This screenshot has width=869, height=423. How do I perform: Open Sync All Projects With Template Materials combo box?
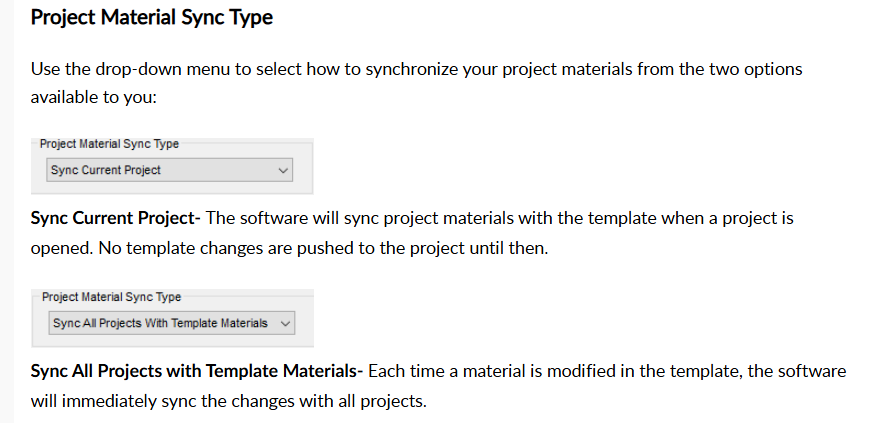tap(171, 323)
